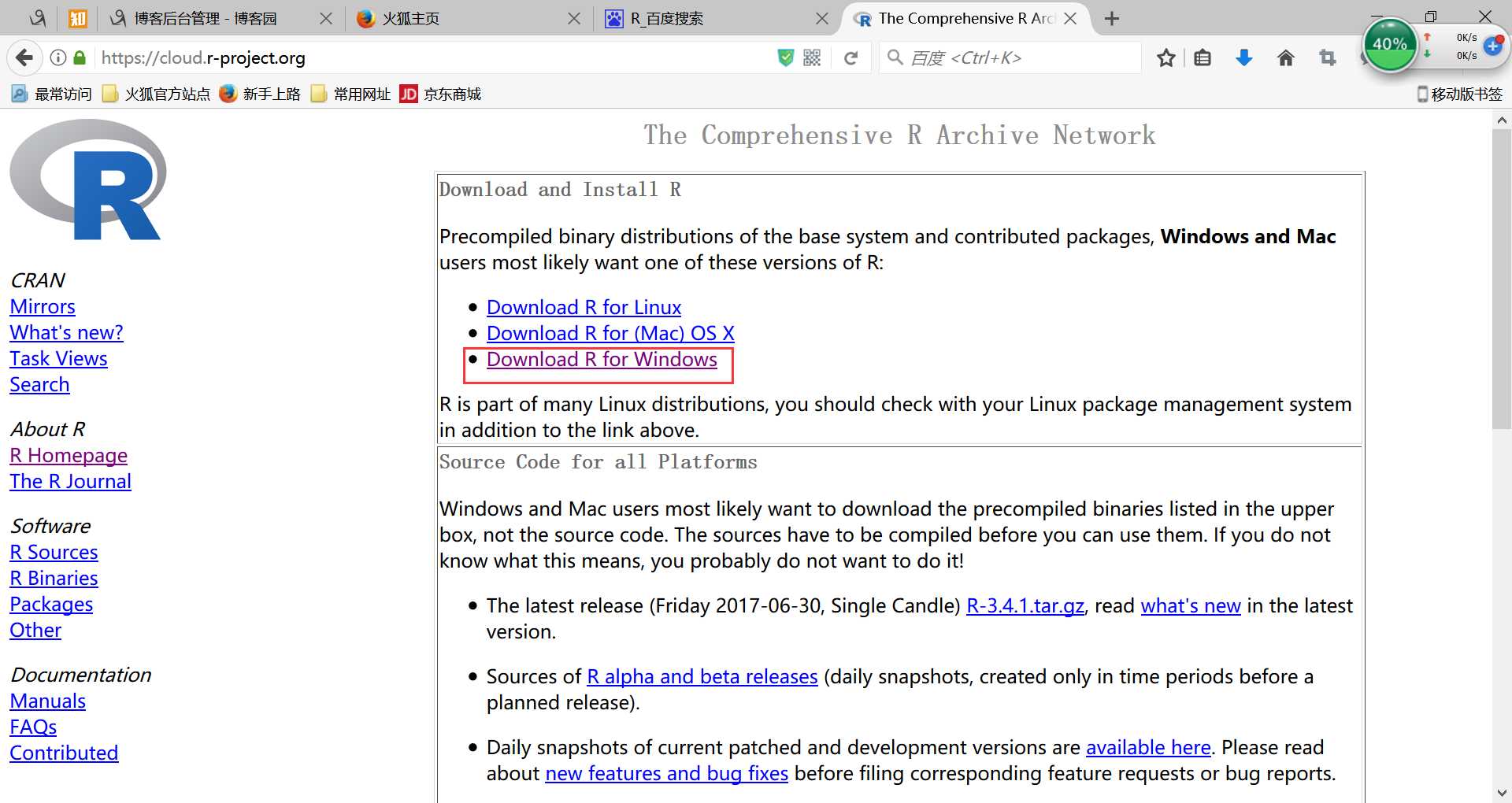Click the green padlock security icon
This screenshot has height=803, width=1512.
coord(80,57)
